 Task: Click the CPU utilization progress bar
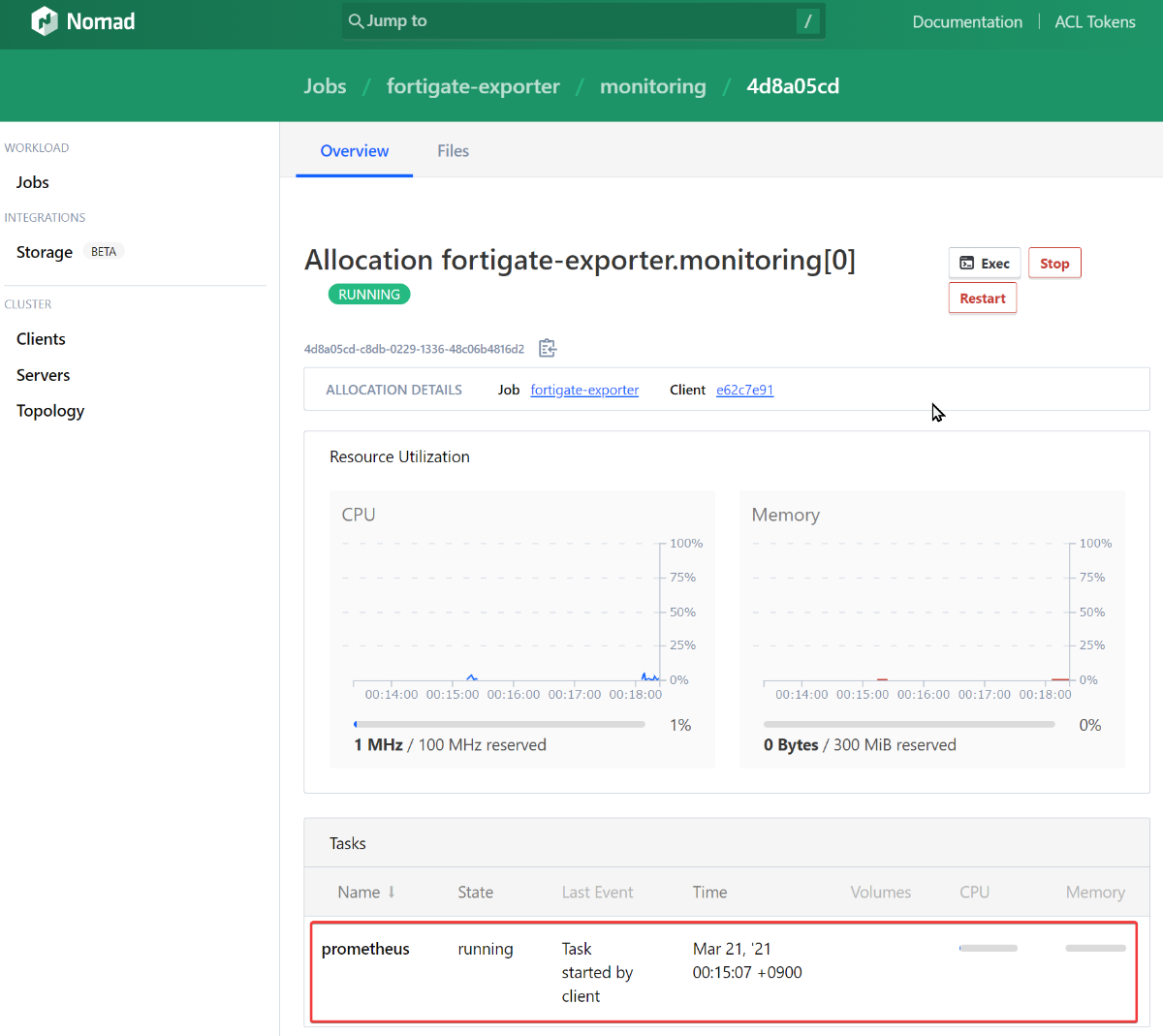(499, 724)
